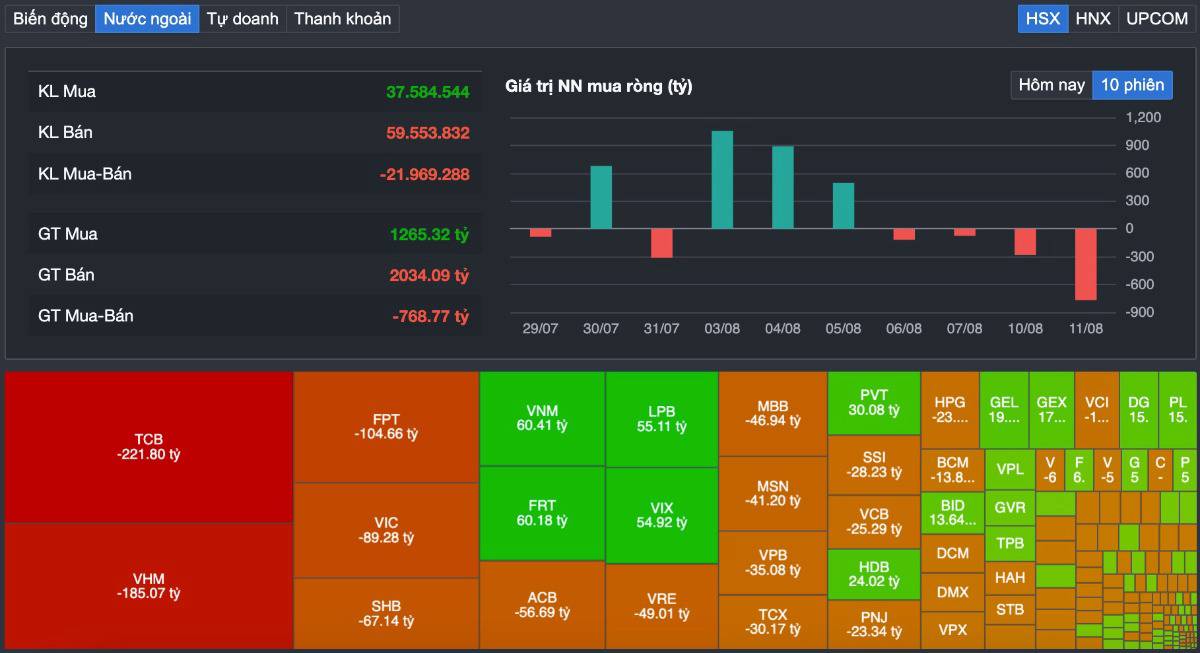Open the VIX 54.92 tỷ tile
Screen dimensions: 1200x653
click(x=661, y=515)
